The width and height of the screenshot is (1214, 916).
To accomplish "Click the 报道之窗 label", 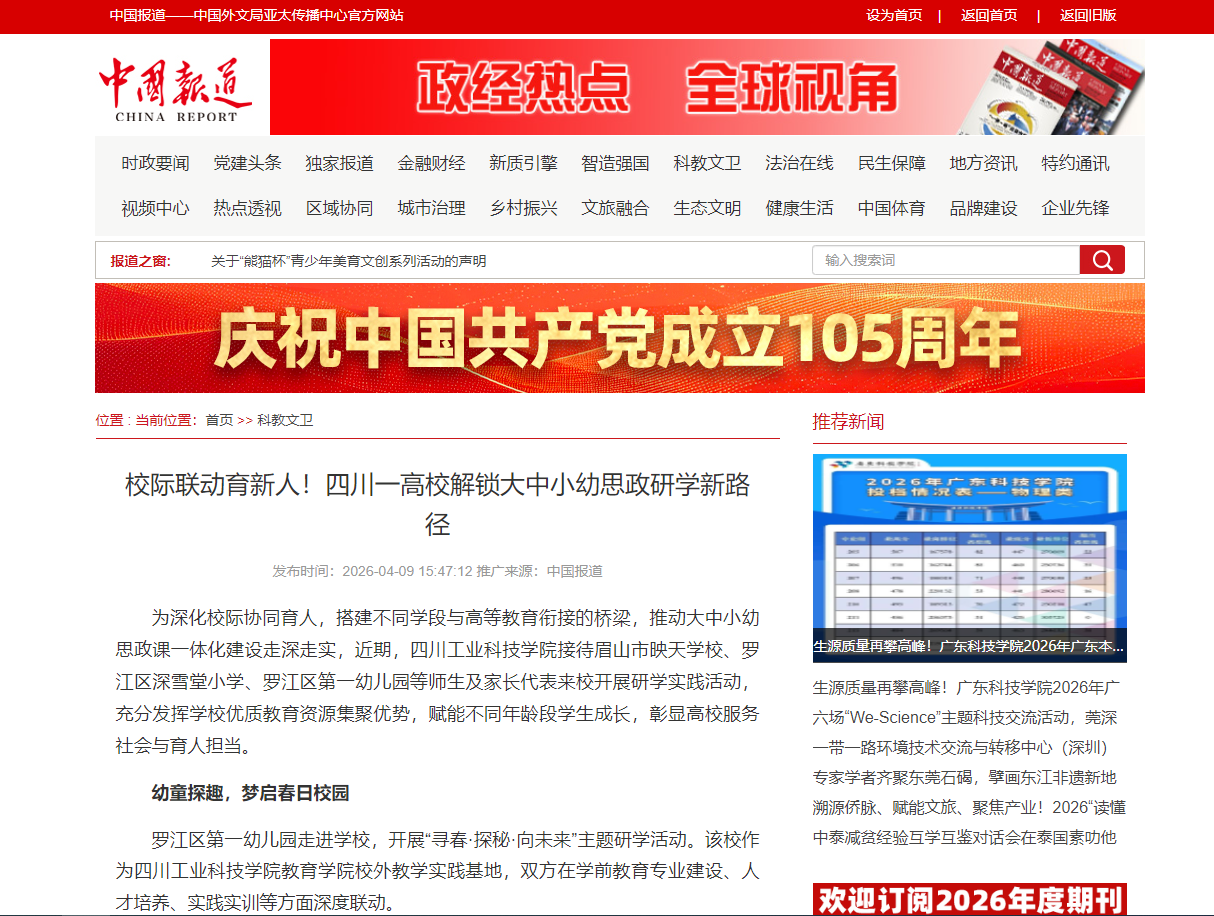I will click(x=140, y=261).
